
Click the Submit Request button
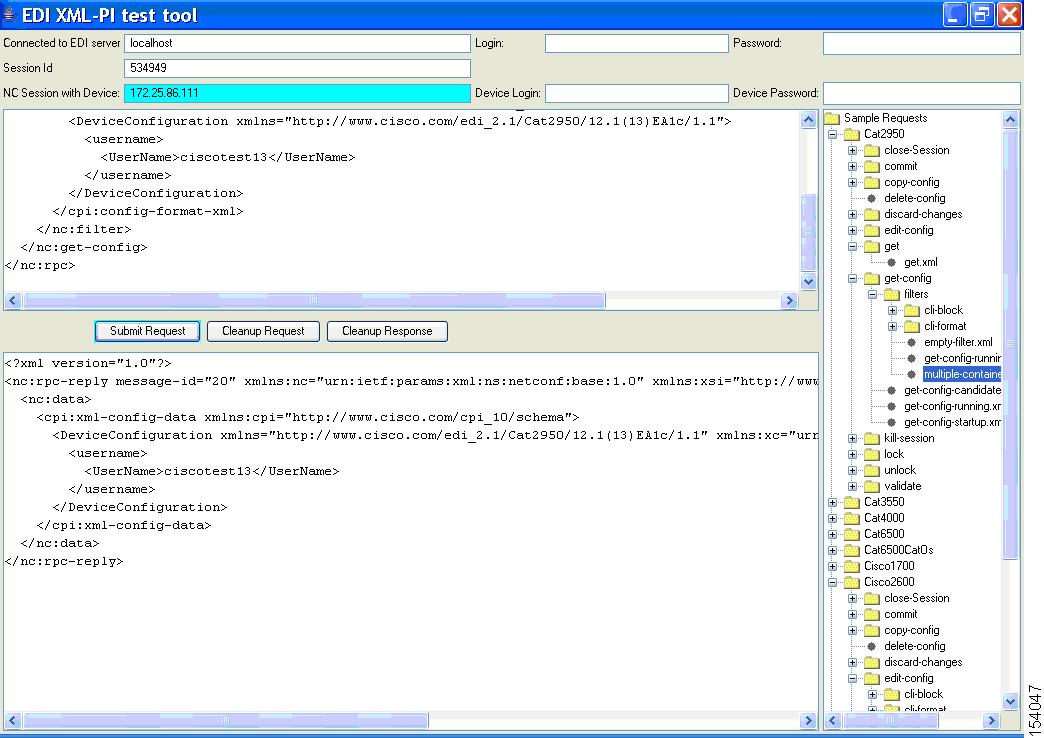(x=147, y=331)
